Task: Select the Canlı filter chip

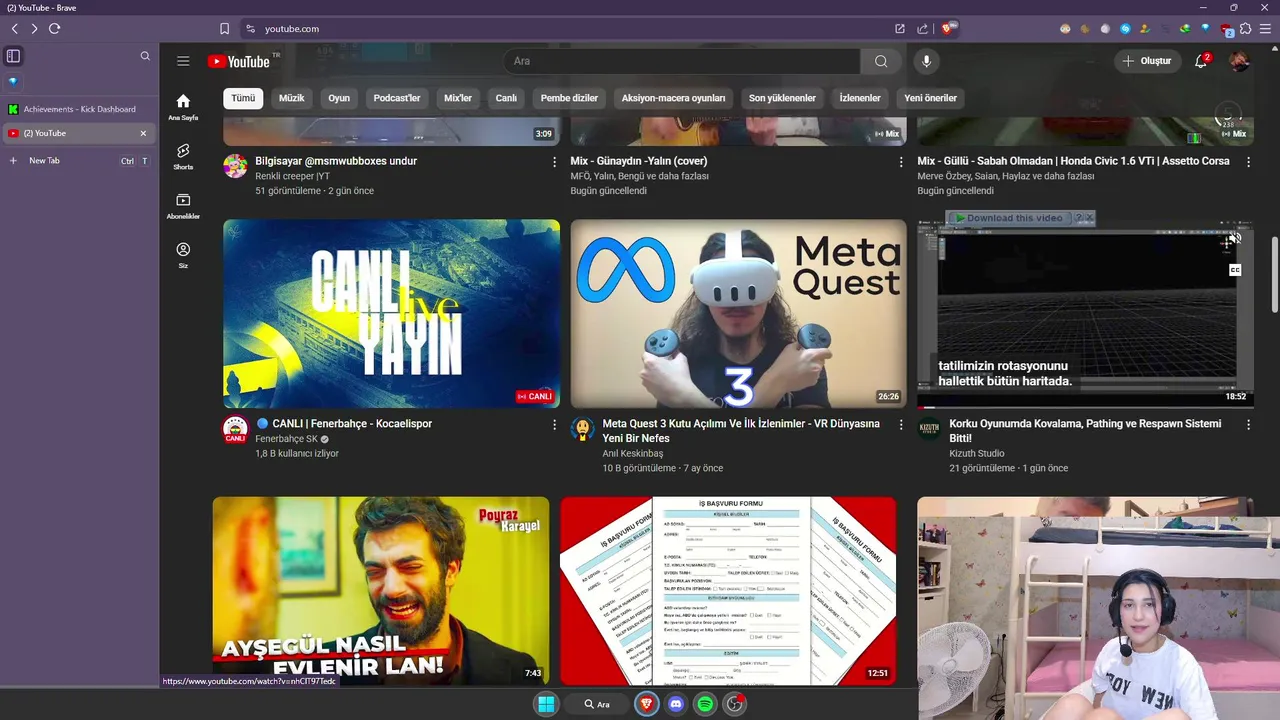Action: pos(506,98)
